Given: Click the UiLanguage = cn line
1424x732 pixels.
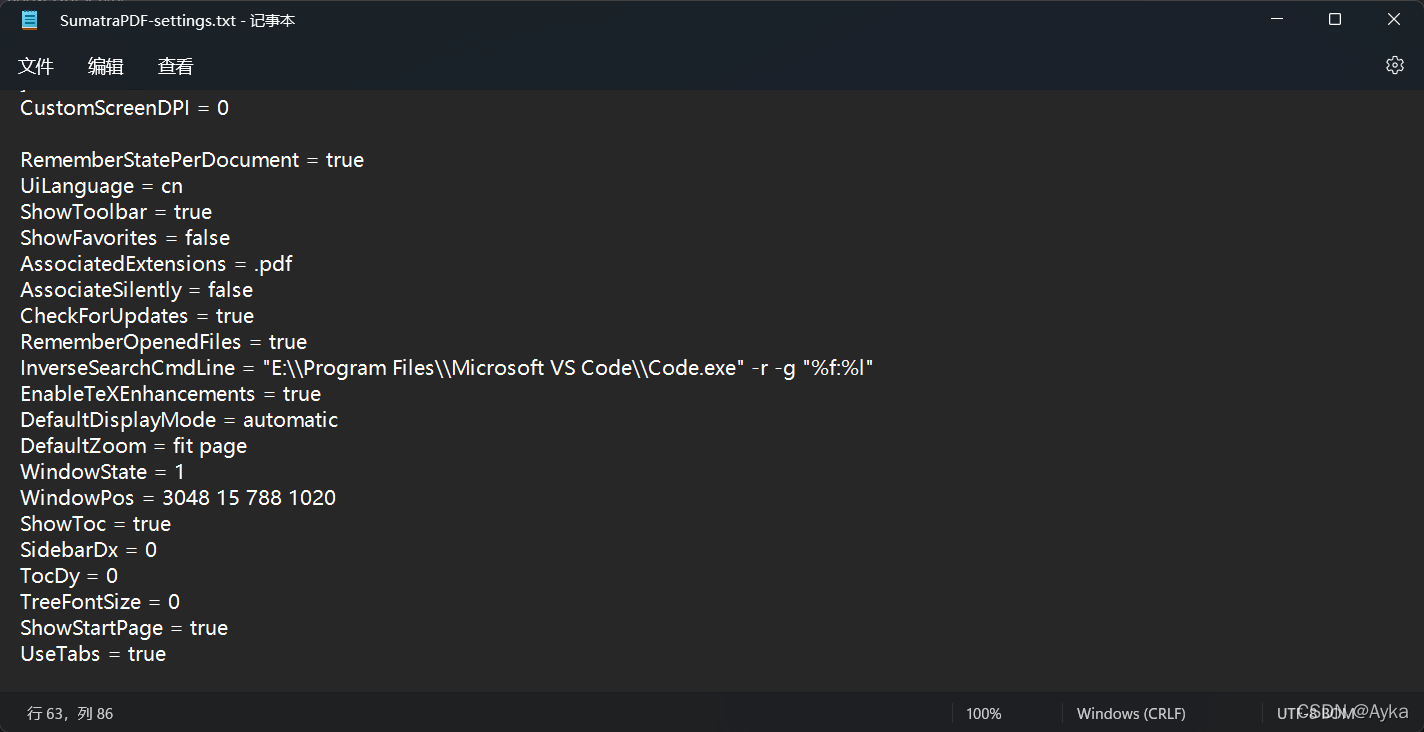Looking at the screenshot, I should coord(102,186).
